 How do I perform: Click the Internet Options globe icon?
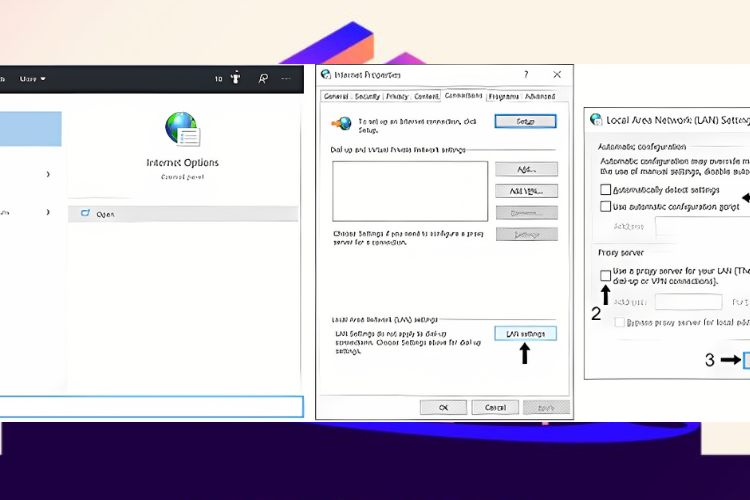tap(182, 129)
